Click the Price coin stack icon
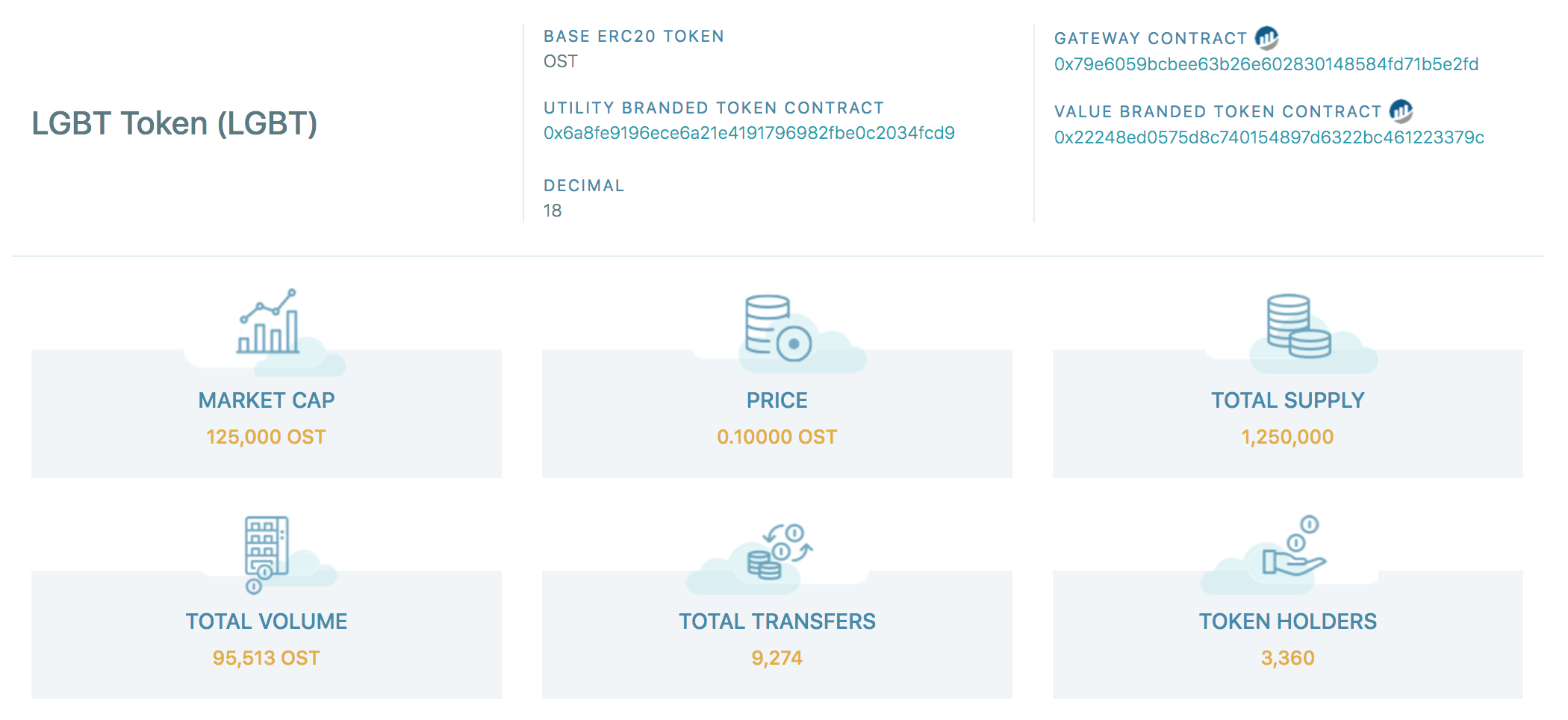This screenshot has height=720, width=1568. [778, 328]
